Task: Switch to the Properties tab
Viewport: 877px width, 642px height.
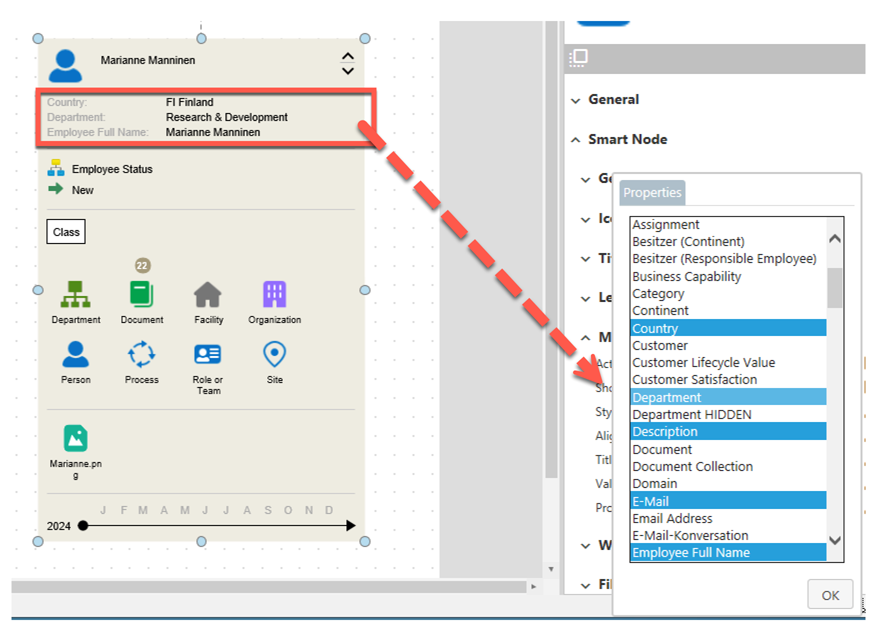Action: [x=652, y=193]
